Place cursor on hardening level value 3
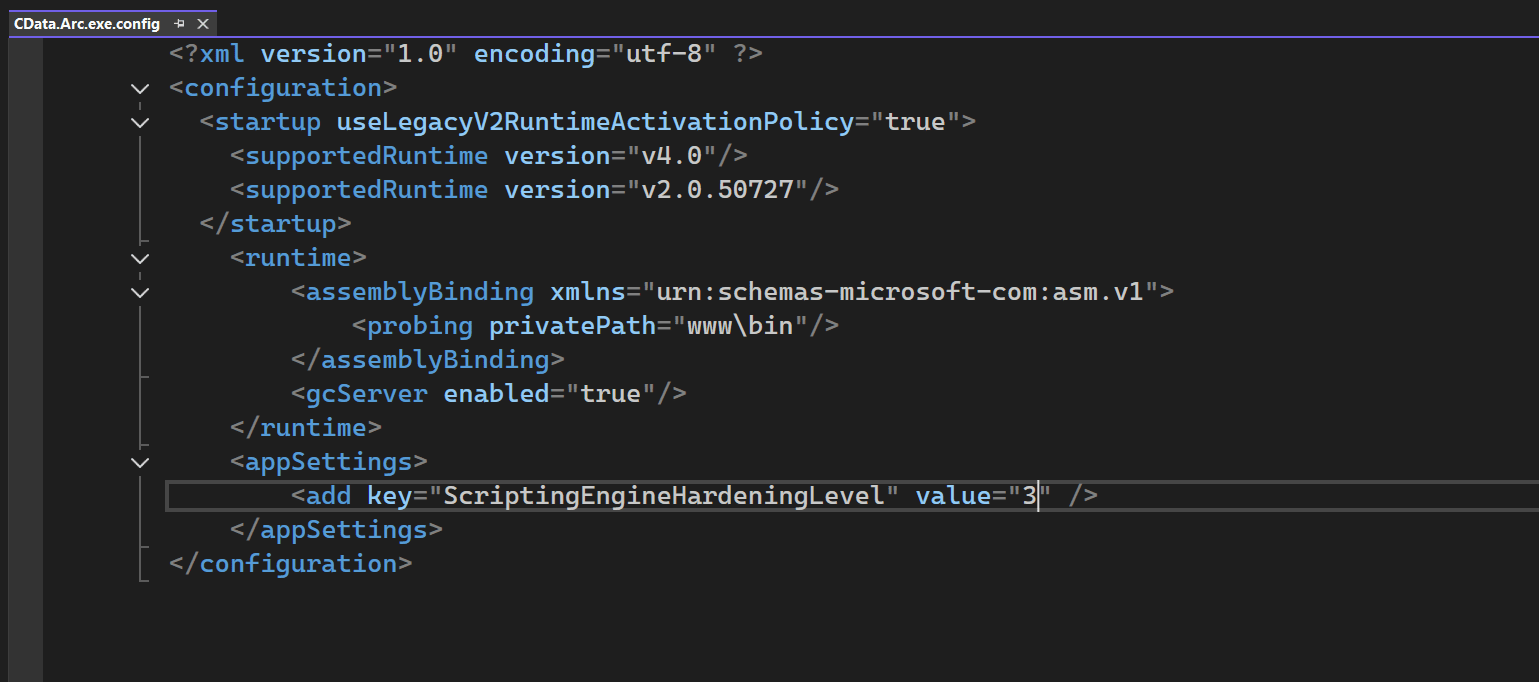Screen dimensions: 1539x682 [x=1029, y=495]
